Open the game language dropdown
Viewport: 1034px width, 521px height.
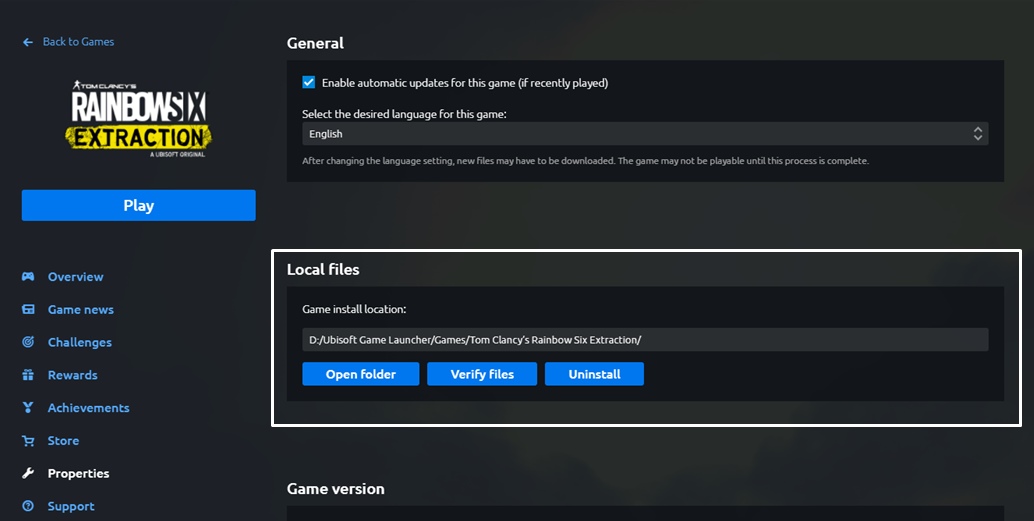coord(645,134)
